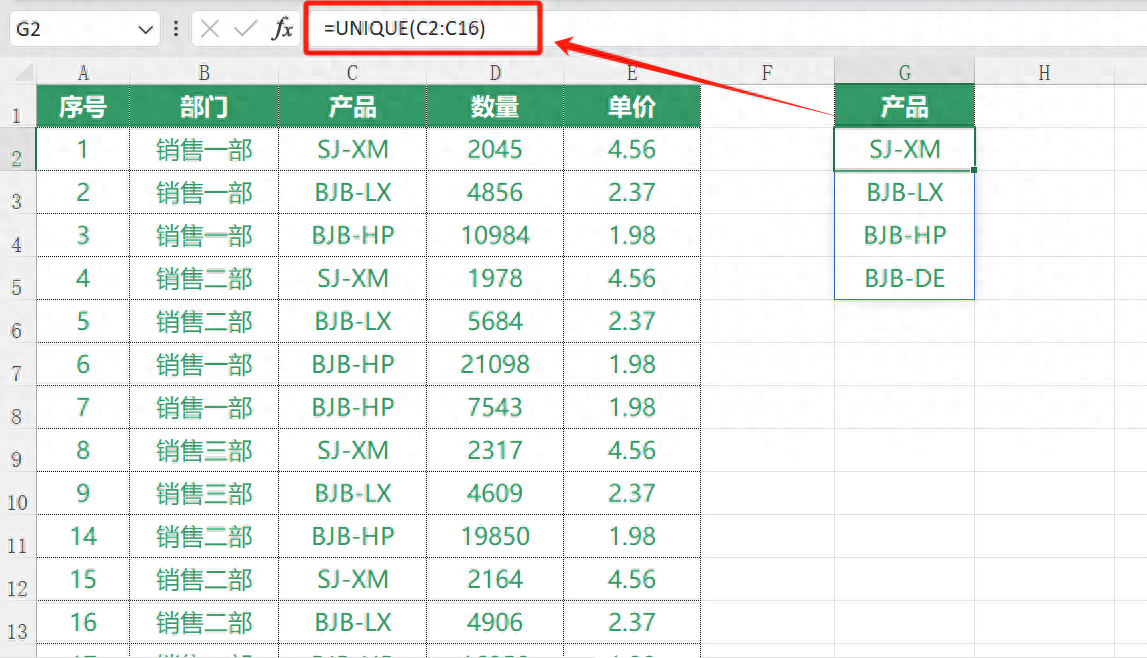Select column G header
The width and height of the screenshot is (1147, 658).
coord(905,72)
